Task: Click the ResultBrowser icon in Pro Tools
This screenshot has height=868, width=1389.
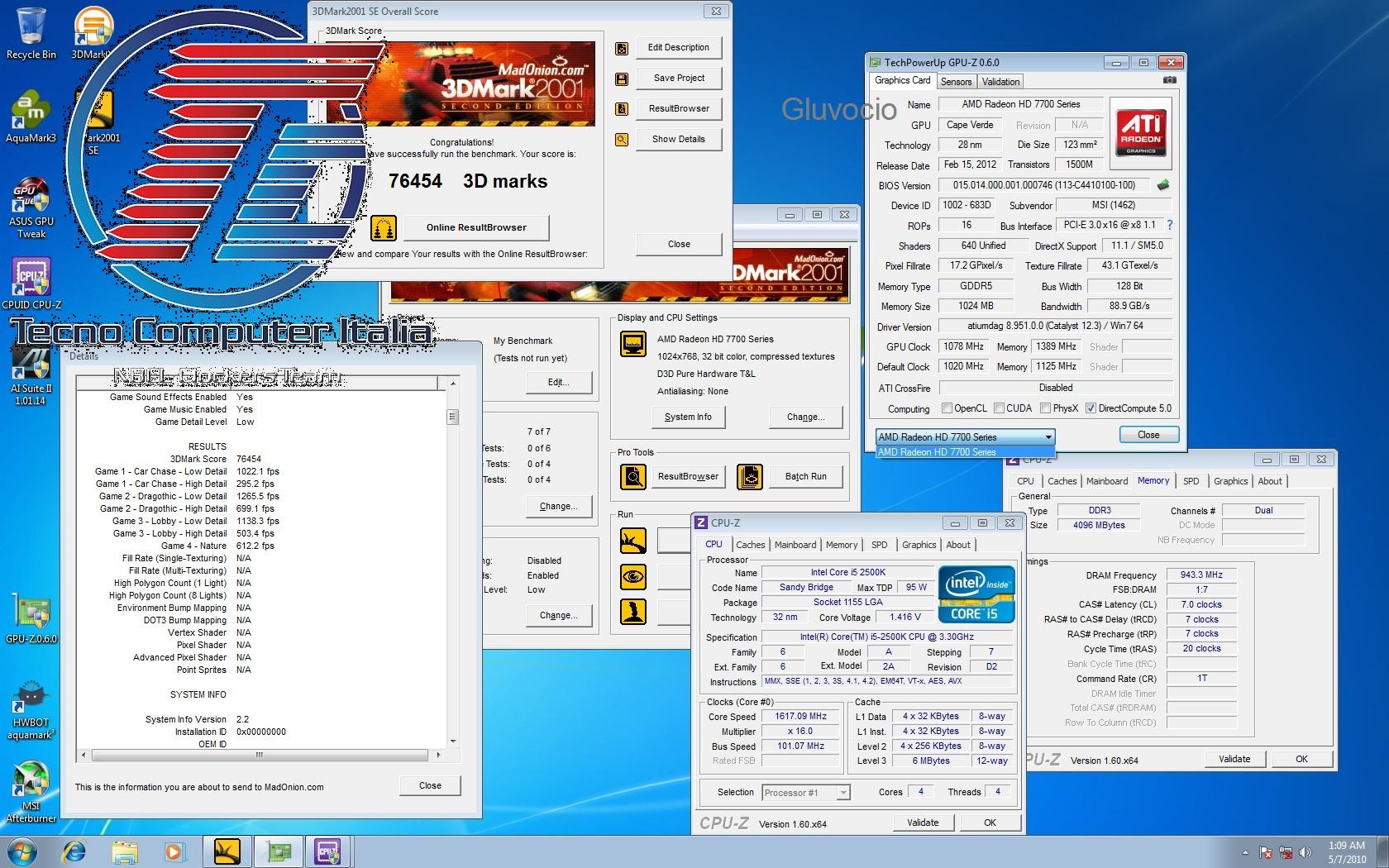Action: coord(633,477)
